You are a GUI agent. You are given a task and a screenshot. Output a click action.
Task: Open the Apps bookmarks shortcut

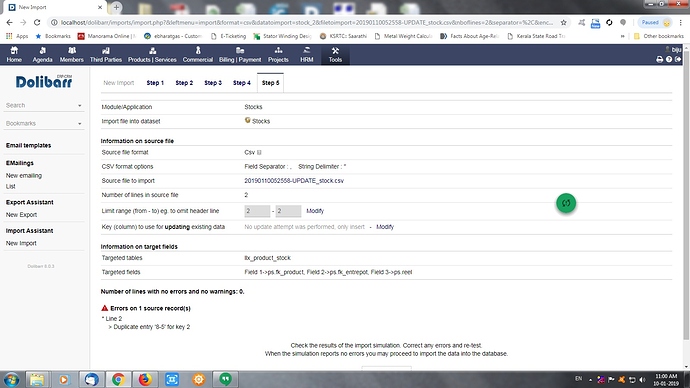coord(17,36)
